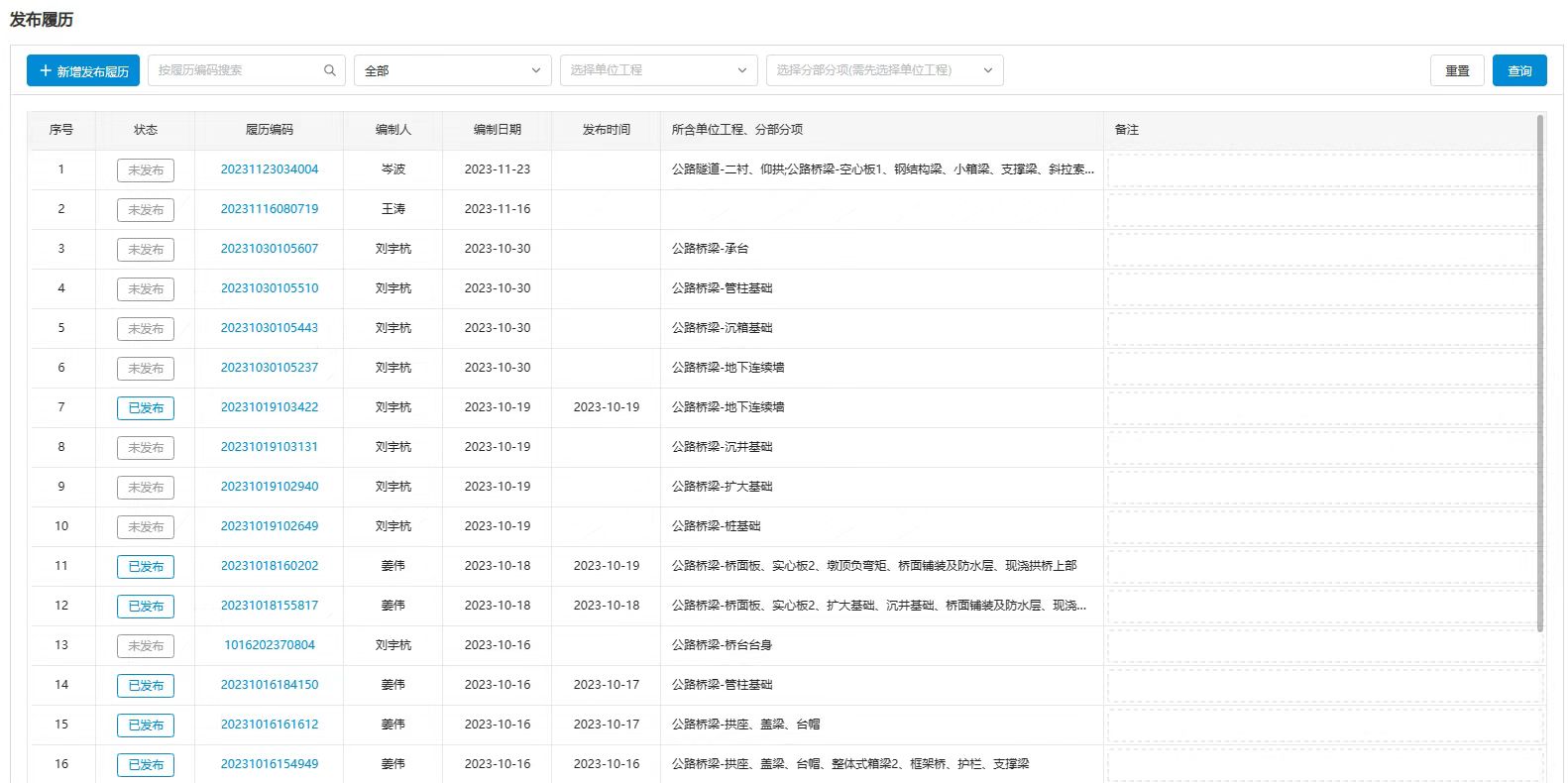This screenshot has height=783, width=1568.
Task: Click the 发布履历 page title
Action: point(42,20)
